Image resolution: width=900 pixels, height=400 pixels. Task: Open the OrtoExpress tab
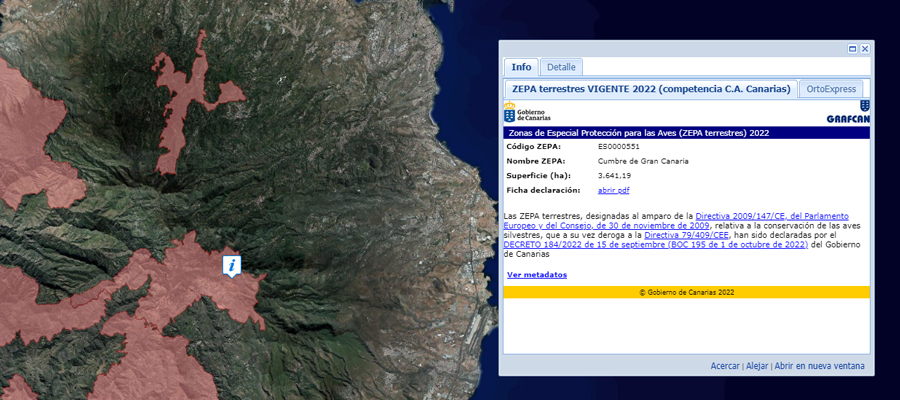point(831,89)
